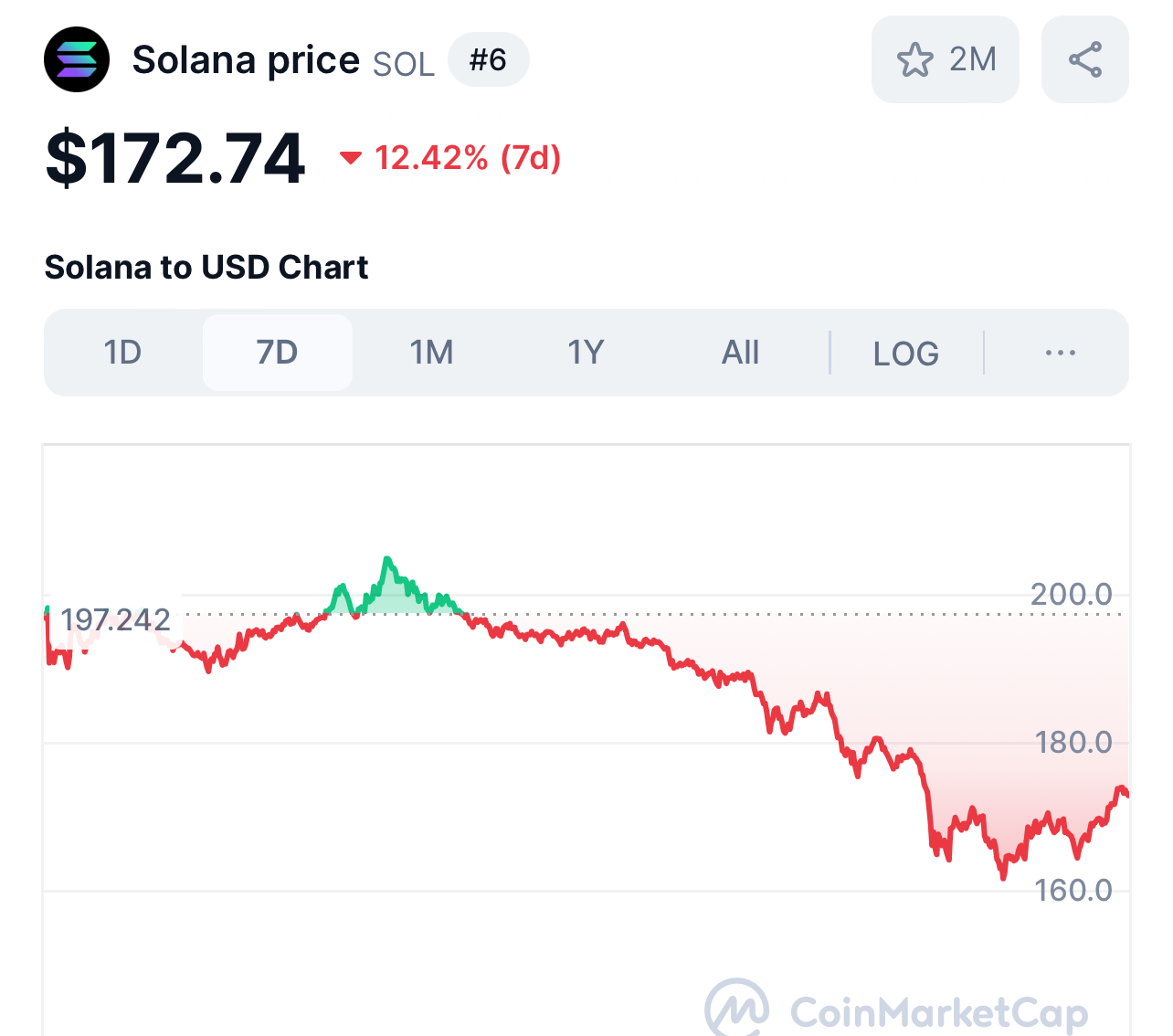Toggle the LOG scale chart option
Screen dimensions: 1173x1036
pyautogui.click(x=905, y=354)
